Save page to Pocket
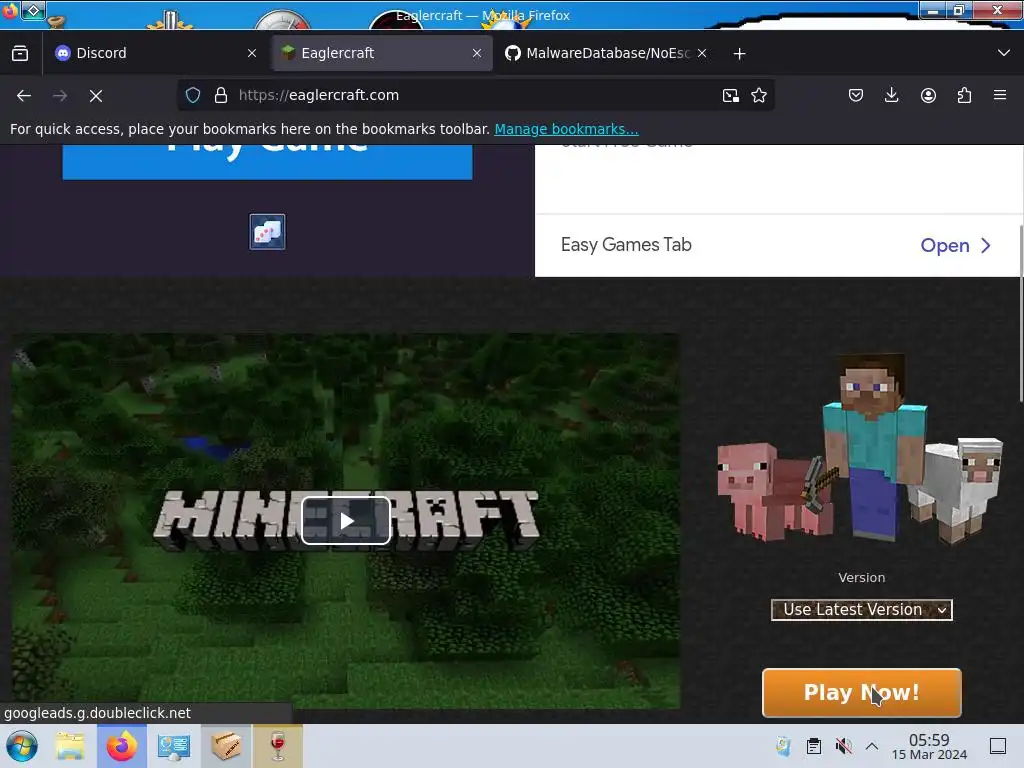The width and height of the screenshot is (1024, 768). tap(856, 96)
